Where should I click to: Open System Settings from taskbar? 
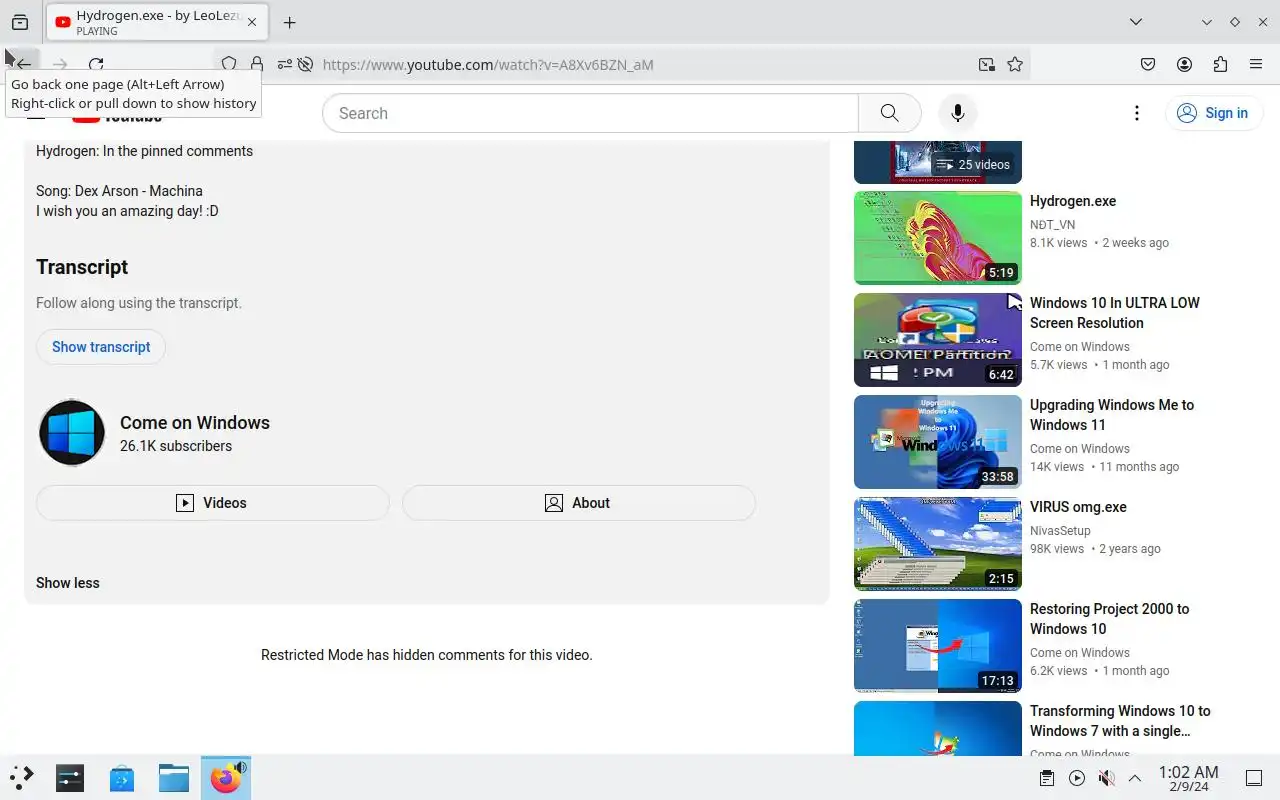pos(70,777)
